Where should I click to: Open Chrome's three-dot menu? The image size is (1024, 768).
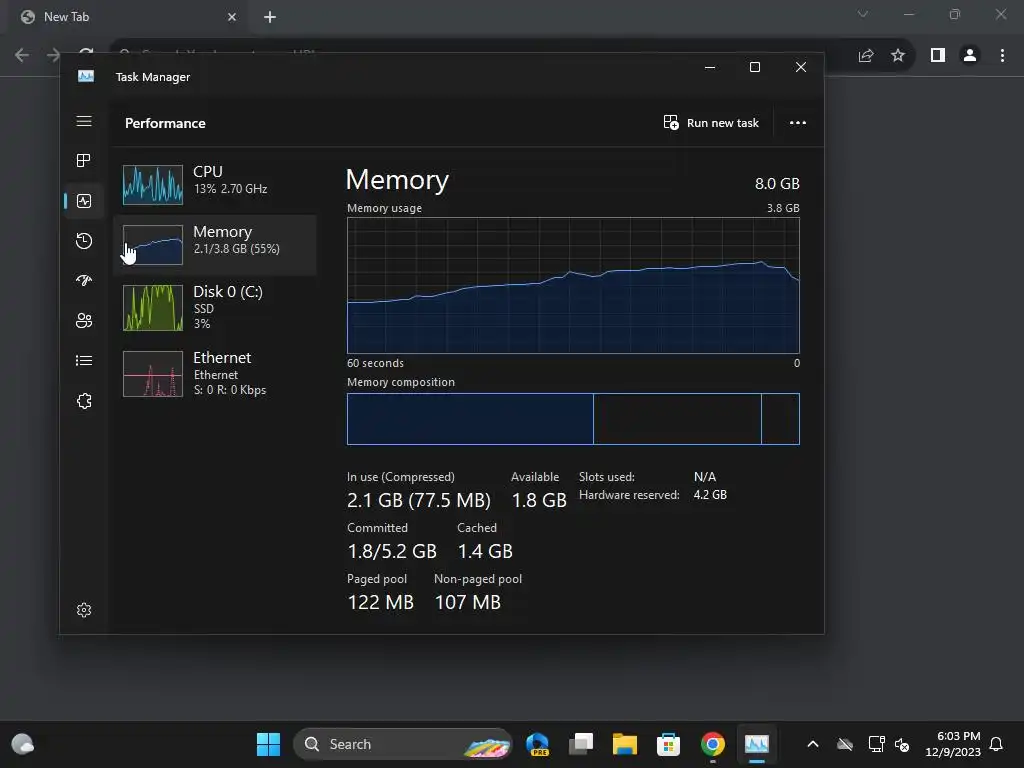coord(1002,56)
